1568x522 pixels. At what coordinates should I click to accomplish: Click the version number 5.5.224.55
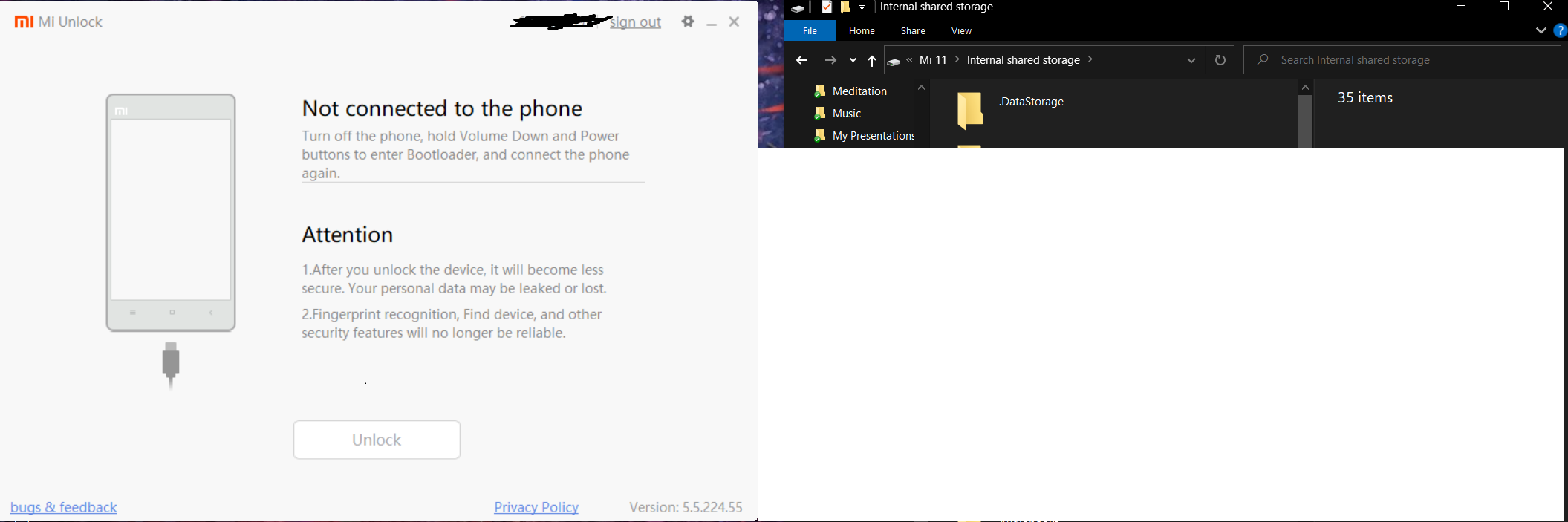click(712, 507)
